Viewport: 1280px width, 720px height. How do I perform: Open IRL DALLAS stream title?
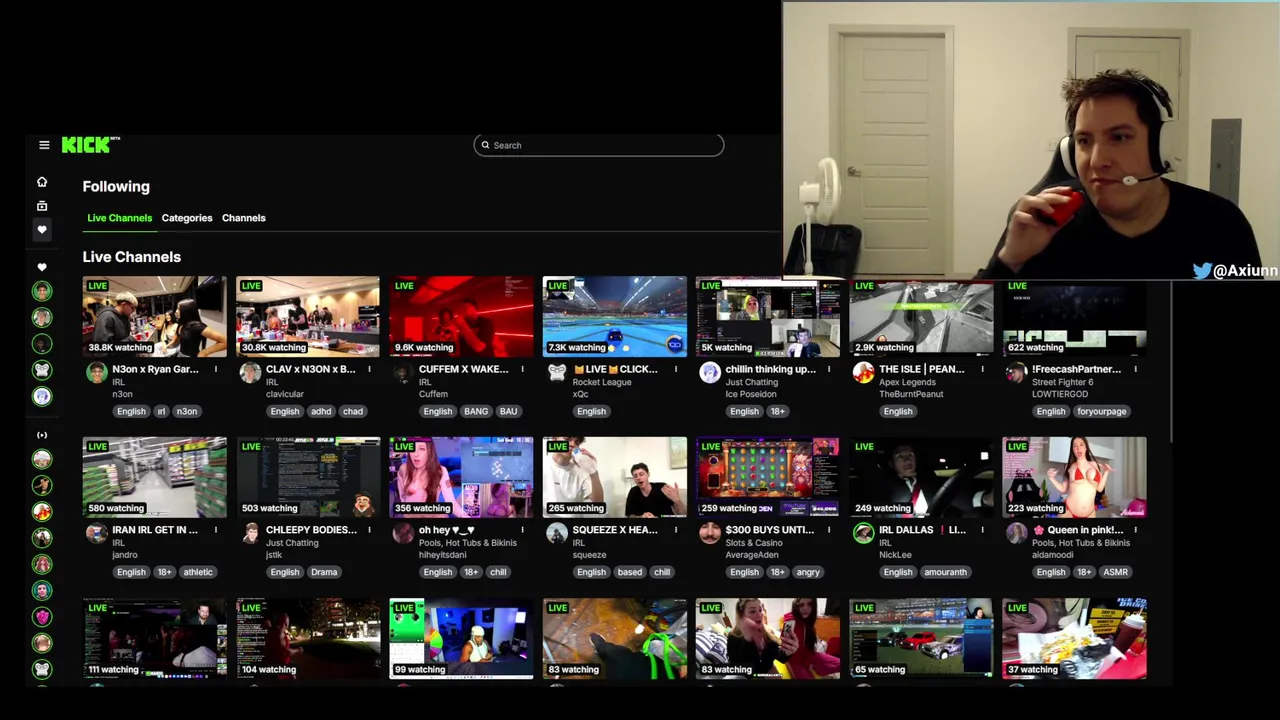[x=922, y=530]
